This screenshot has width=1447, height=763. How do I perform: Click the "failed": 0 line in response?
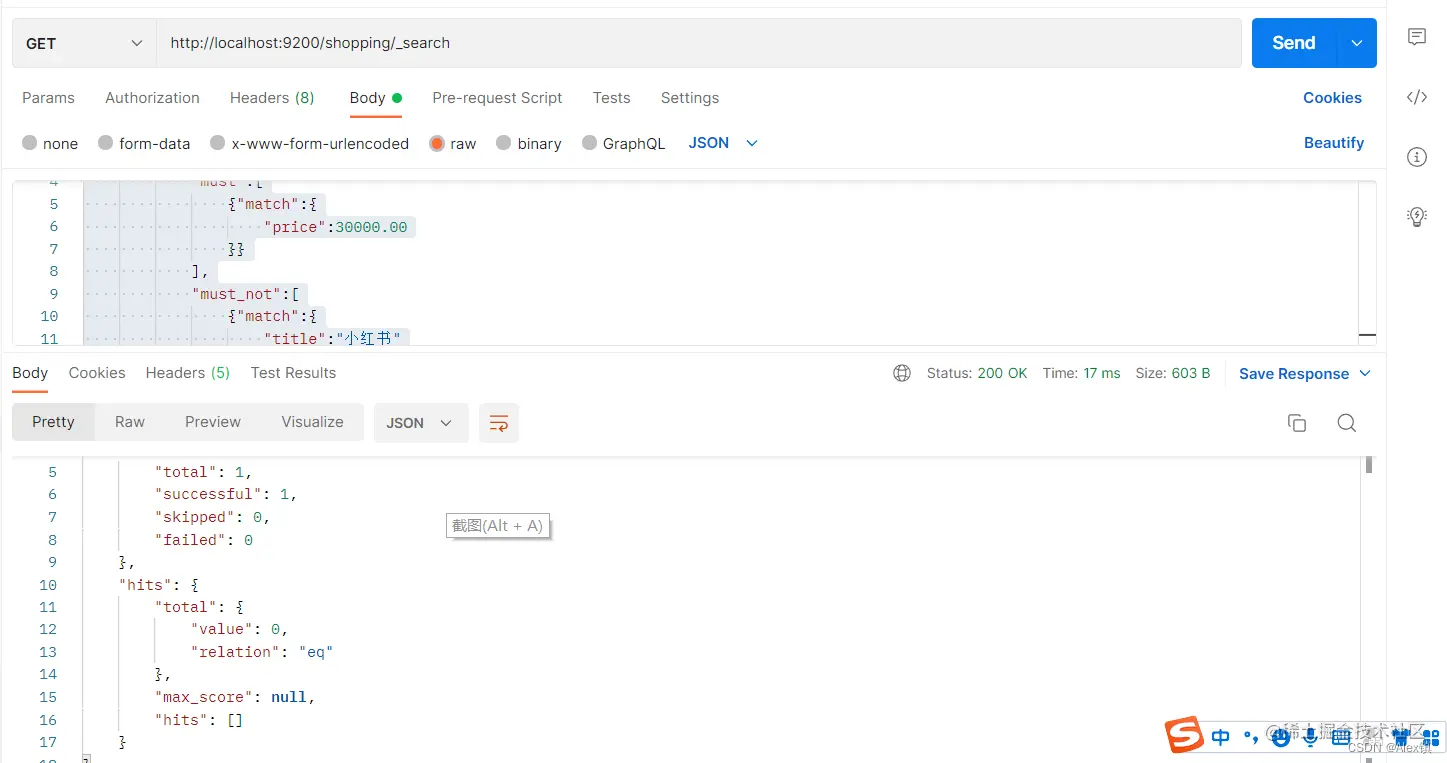click(x=204, y=540)
